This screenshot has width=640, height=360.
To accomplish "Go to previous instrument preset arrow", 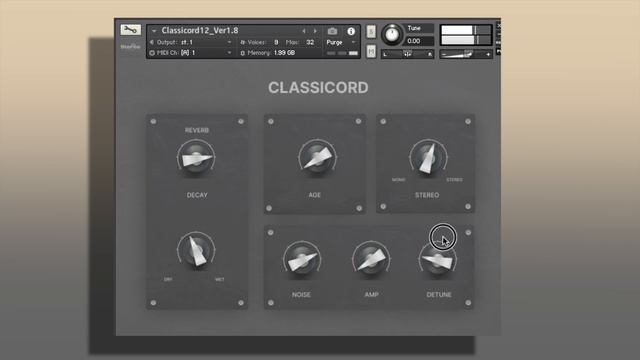I will (x=304, y=31).
